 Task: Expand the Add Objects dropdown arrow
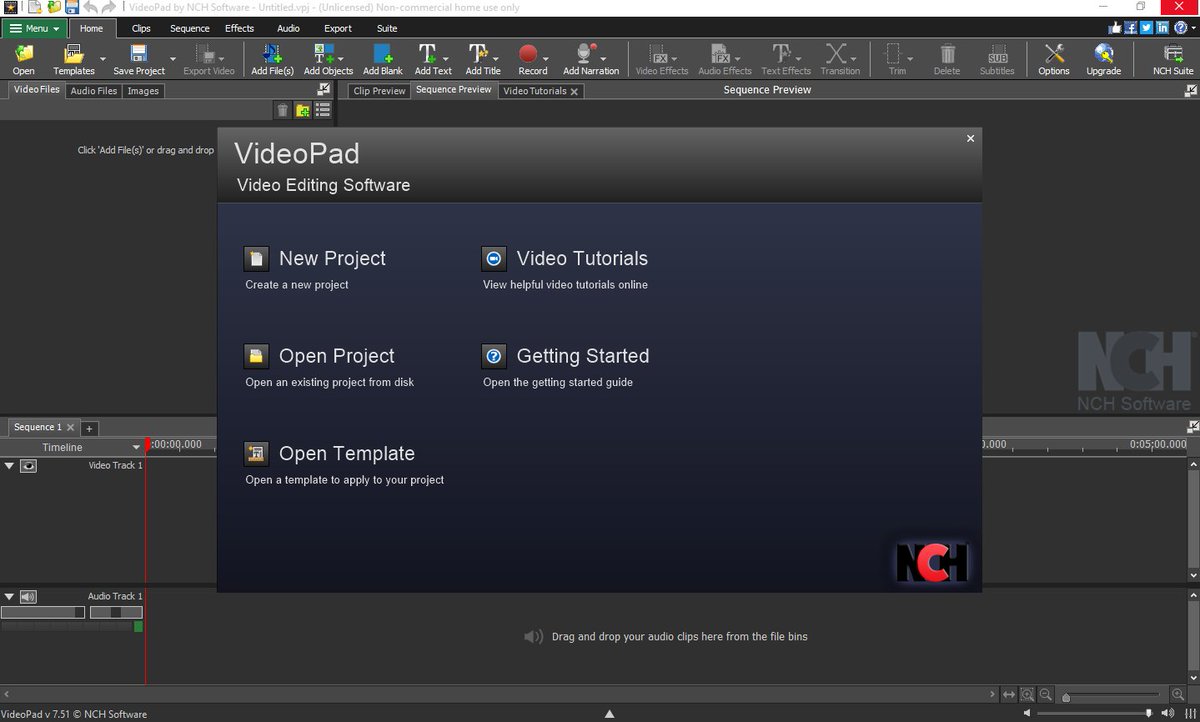click(x=340, y=59)
